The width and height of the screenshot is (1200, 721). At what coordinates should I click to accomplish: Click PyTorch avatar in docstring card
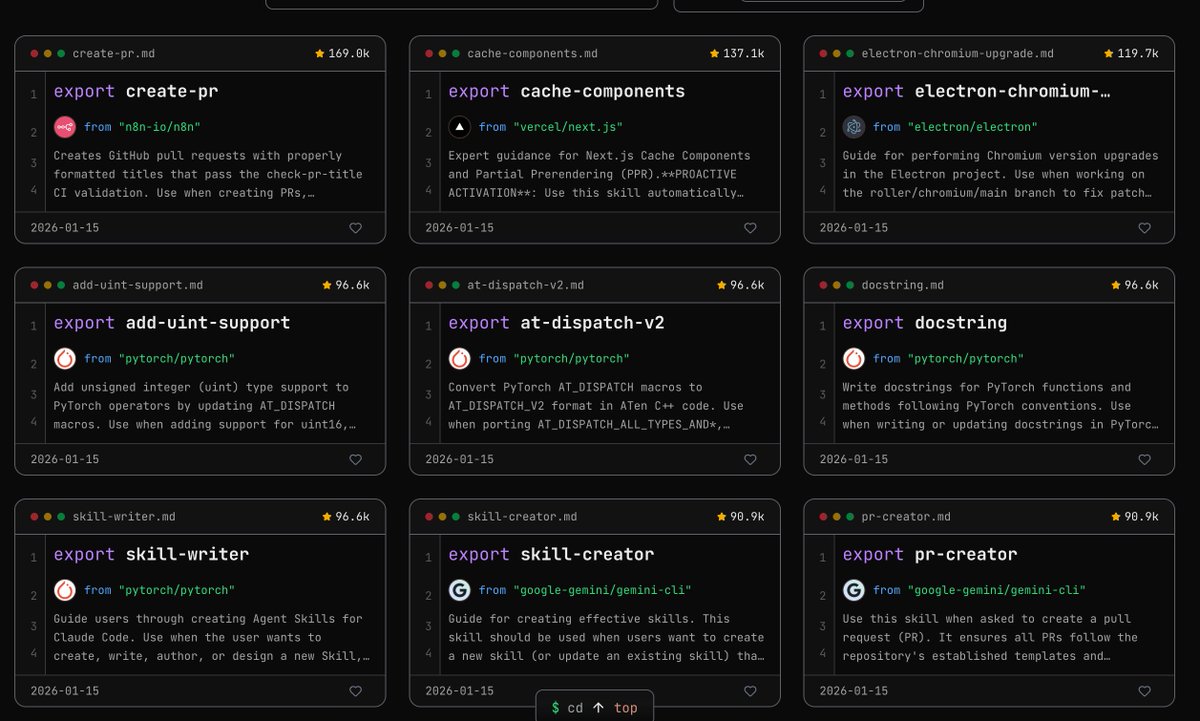(853, 359)
